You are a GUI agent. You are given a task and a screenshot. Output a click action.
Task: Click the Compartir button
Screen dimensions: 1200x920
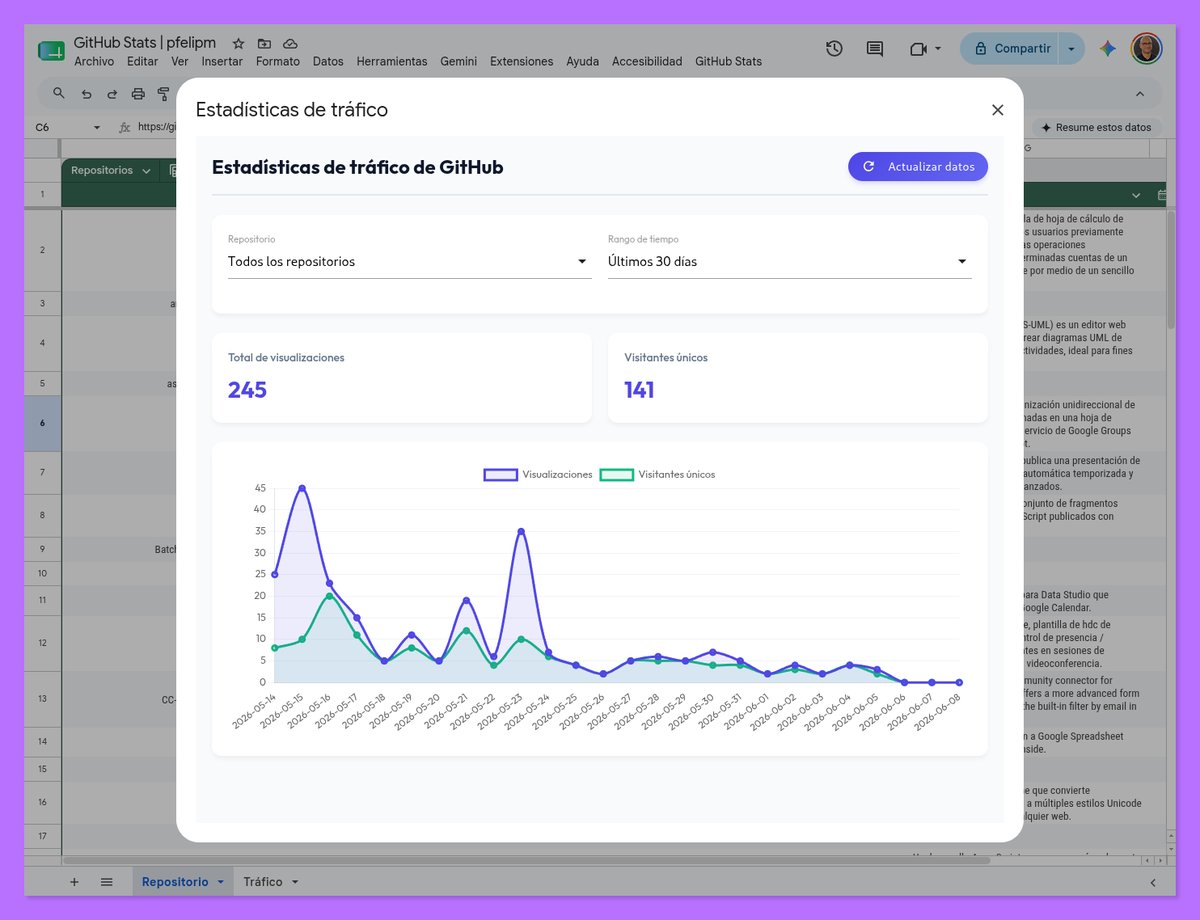1011,48
